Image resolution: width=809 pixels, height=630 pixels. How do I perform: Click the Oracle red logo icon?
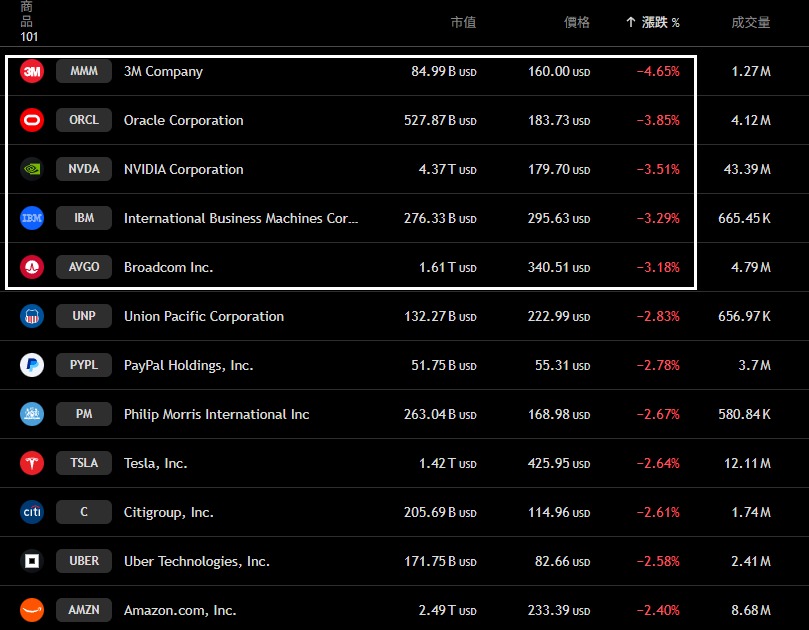[32, 120]
